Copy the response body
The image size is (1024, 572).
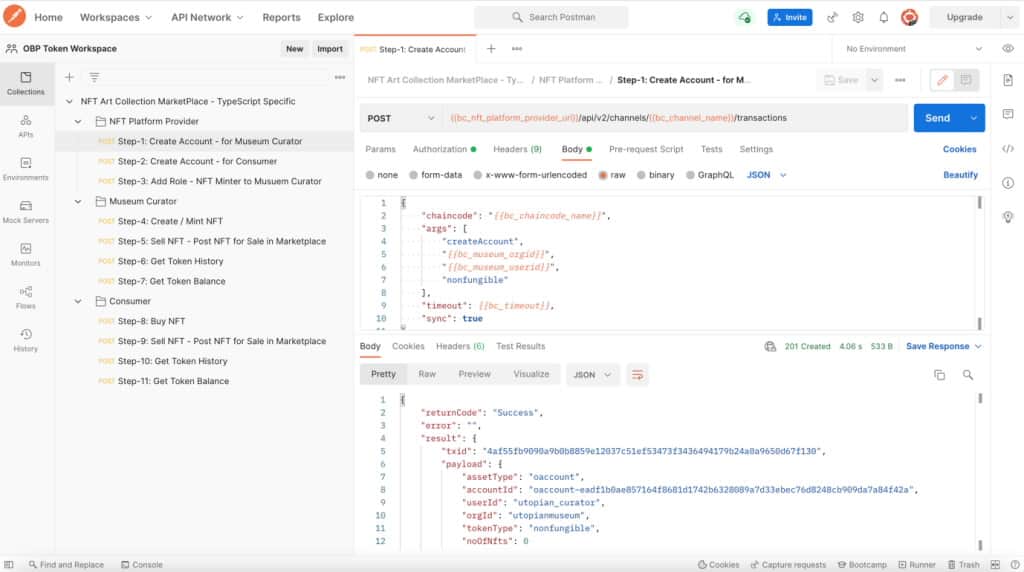[939, 375]
